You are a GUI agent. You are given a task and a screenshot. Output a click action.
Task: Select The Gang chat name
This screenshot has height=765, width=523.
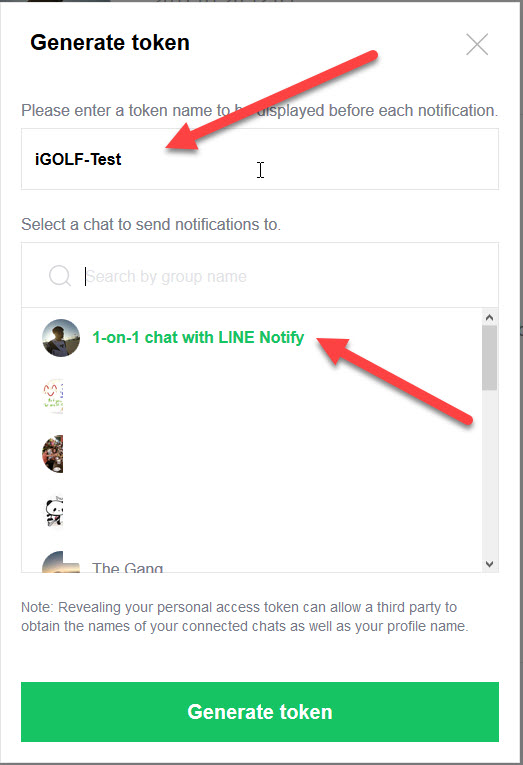coord(127,567)
